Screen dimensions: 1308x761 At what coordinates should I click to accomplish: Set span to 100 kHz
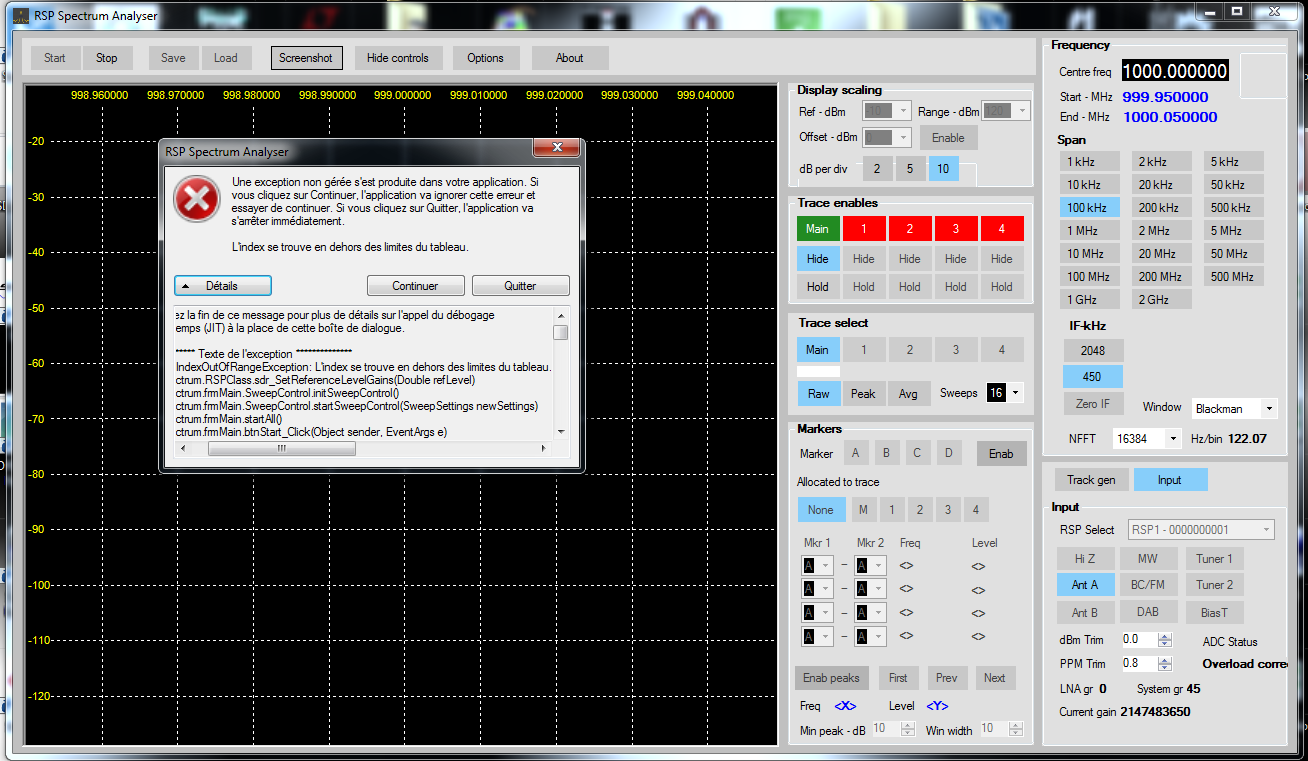point(1090,208)
